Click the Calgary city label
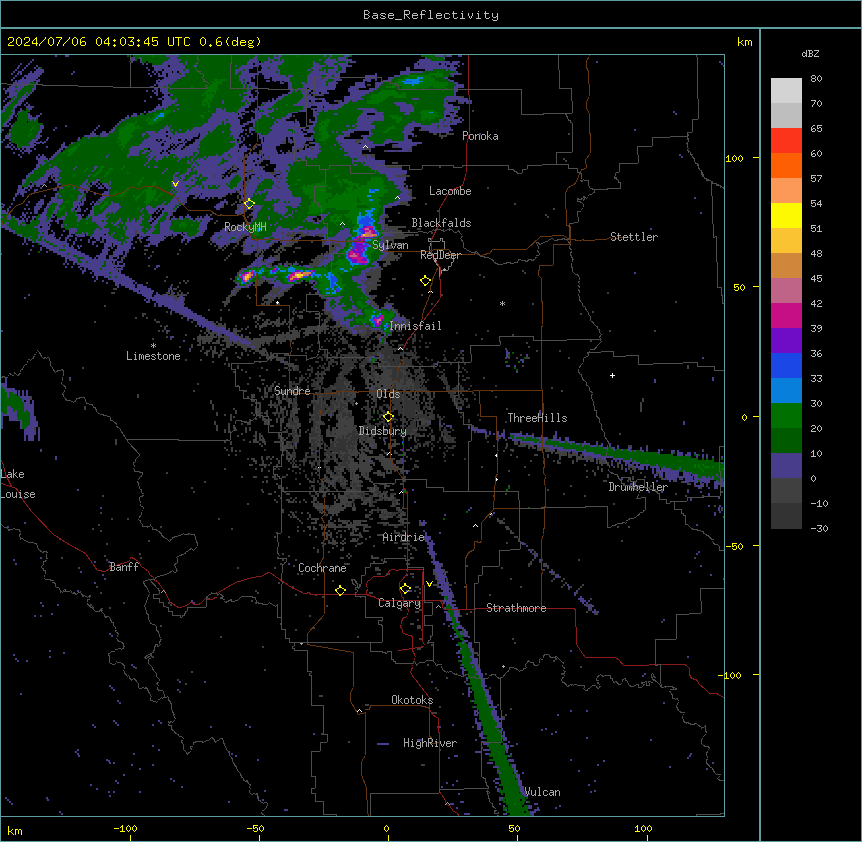 [x=399, y=603]
